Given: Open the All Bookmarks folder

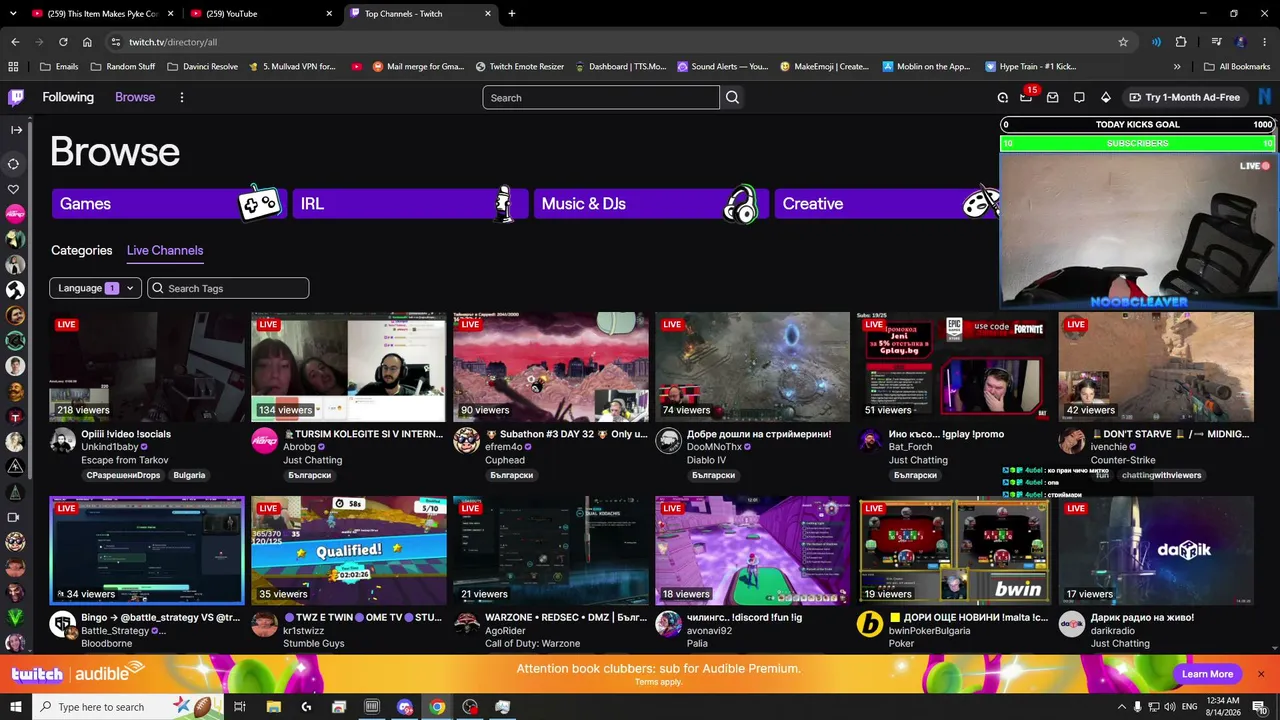Looking at the screenshot, I should click(1237, 67).
